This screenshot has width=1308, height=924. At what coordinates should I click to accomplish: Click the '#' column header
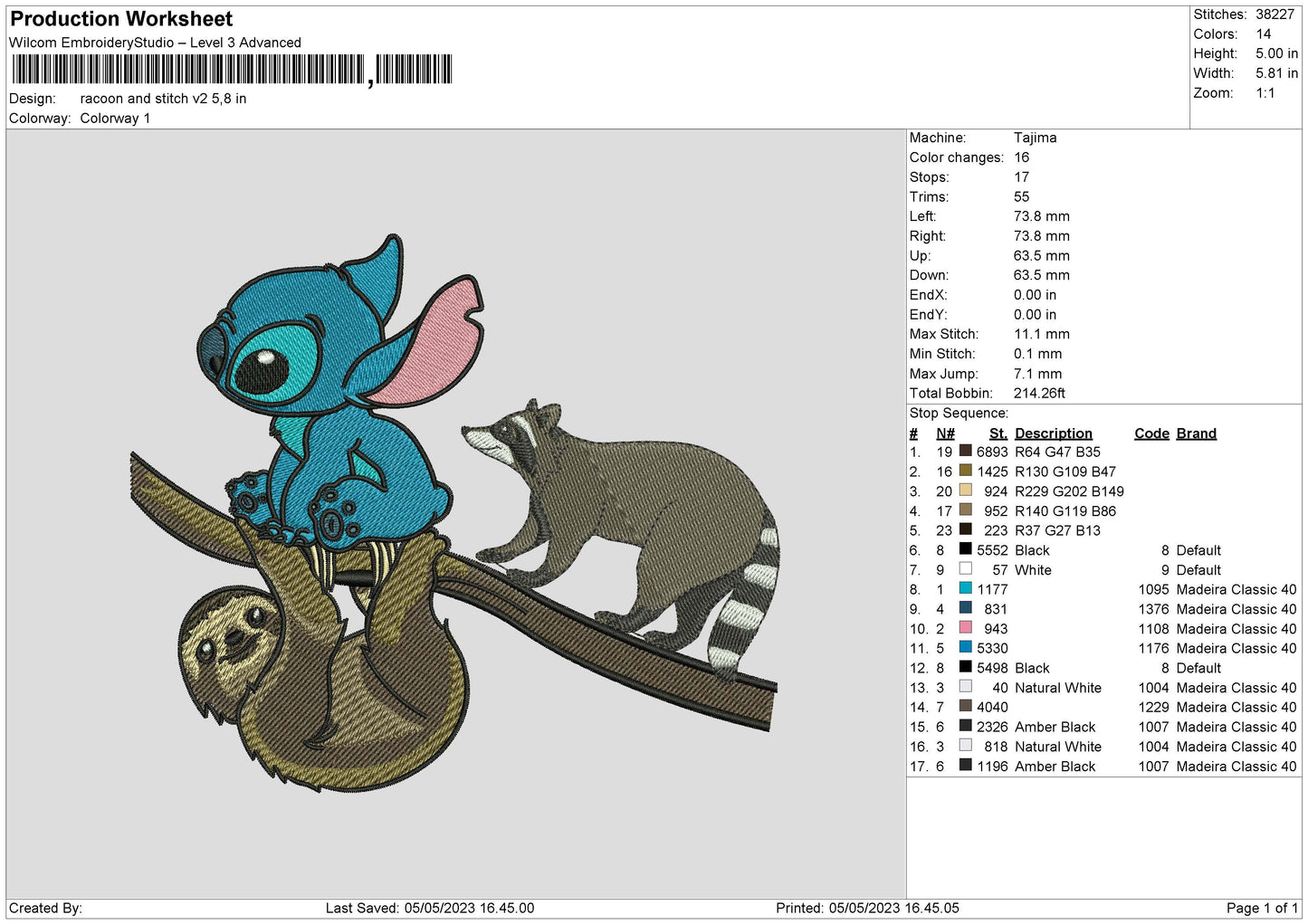point(913,433)
